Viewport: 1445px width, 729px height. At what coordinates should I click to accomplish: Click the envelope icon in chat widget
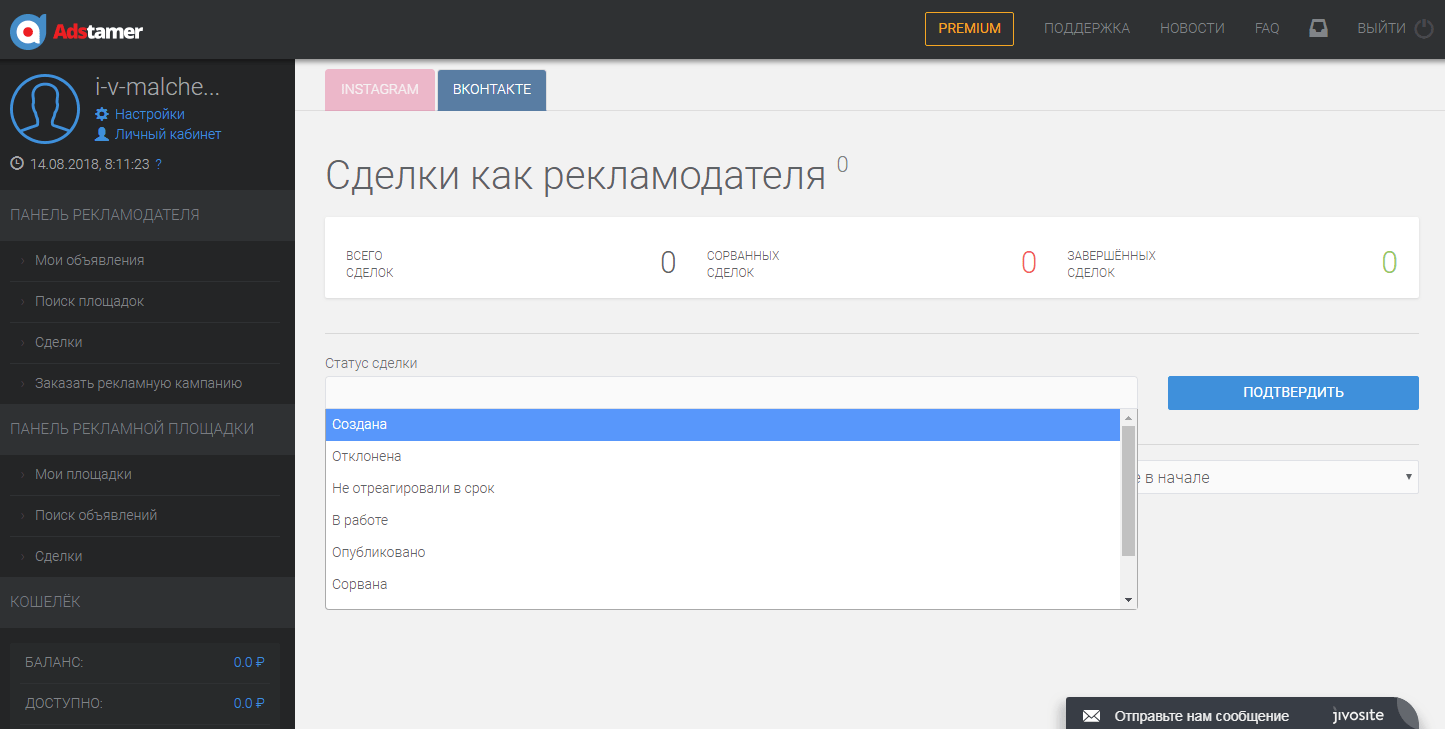coord(1092,716)
